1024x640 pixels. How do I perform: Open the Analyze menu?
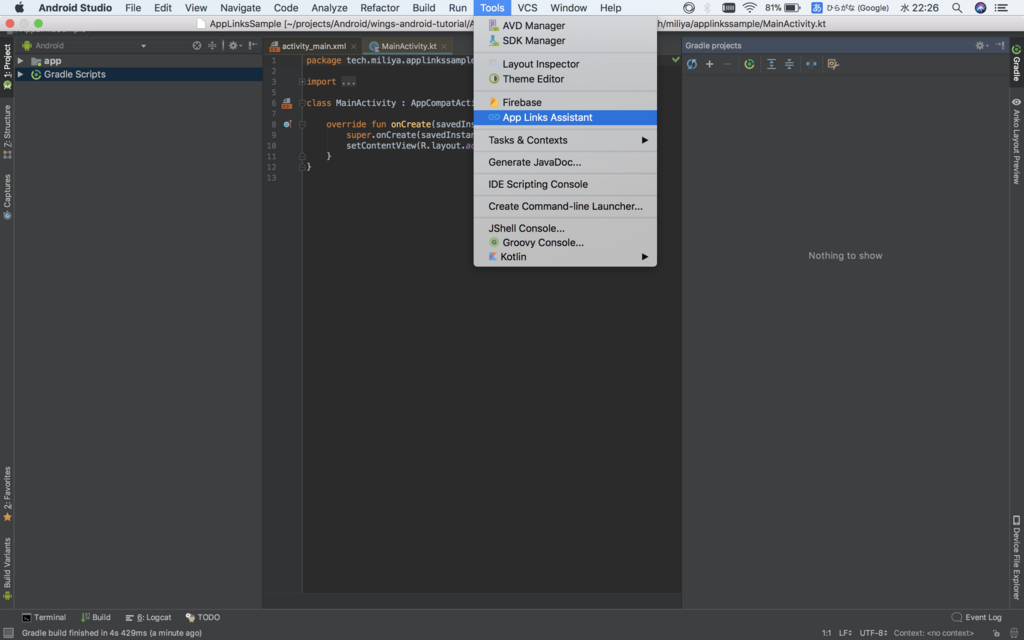tap(329, 8)
